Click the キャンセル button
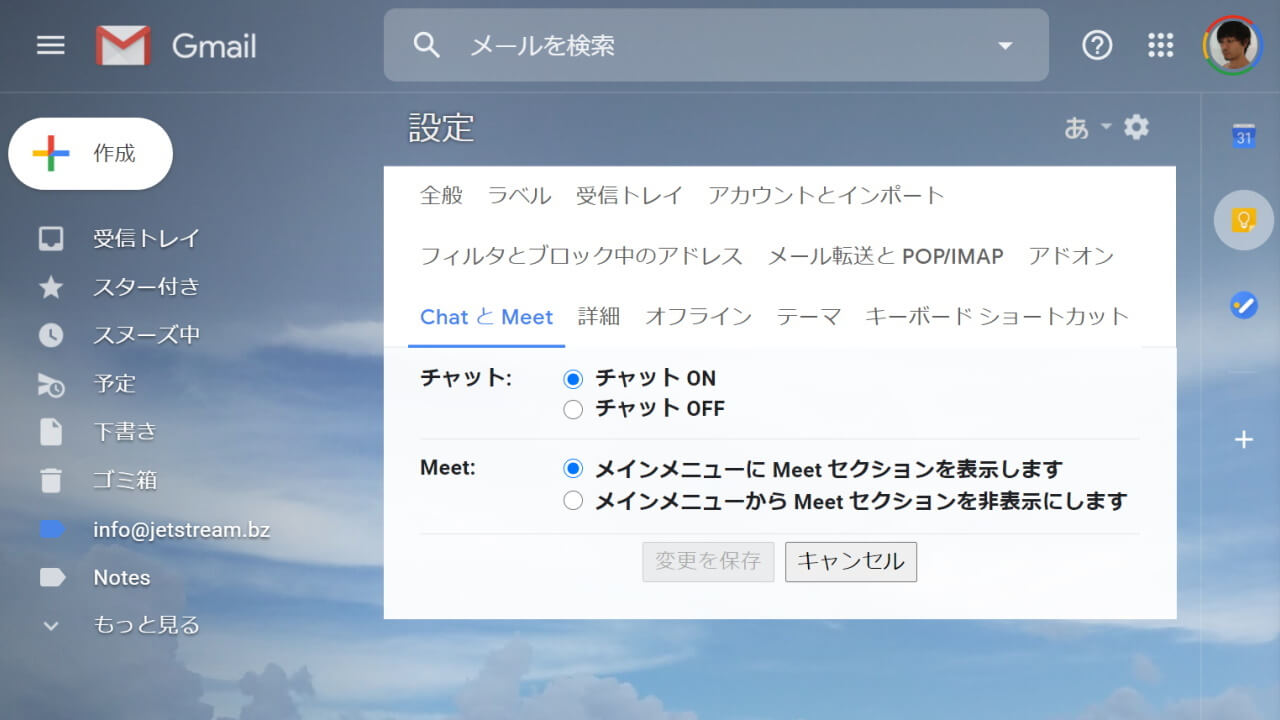The height and width of the screenshot is (720, 1280). click(850, 562)
